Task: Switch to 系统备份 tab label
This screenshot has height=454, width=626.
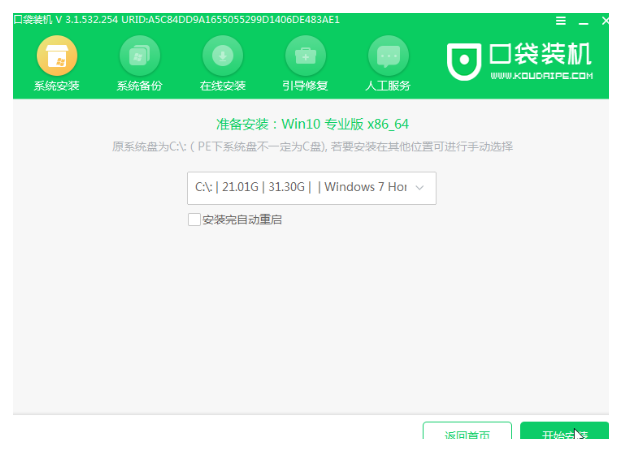Action: (140, 86)
